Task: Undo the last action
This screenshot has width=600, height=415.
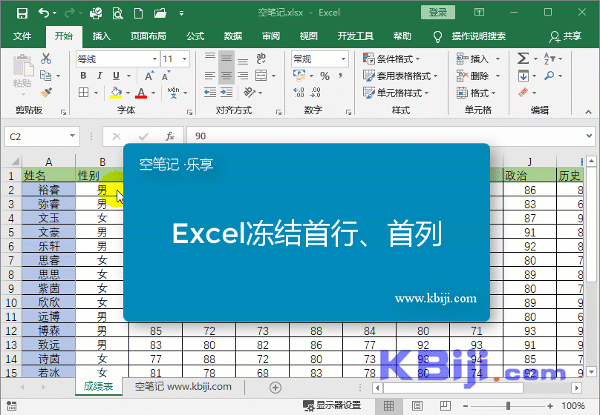Action: (44, 13)
